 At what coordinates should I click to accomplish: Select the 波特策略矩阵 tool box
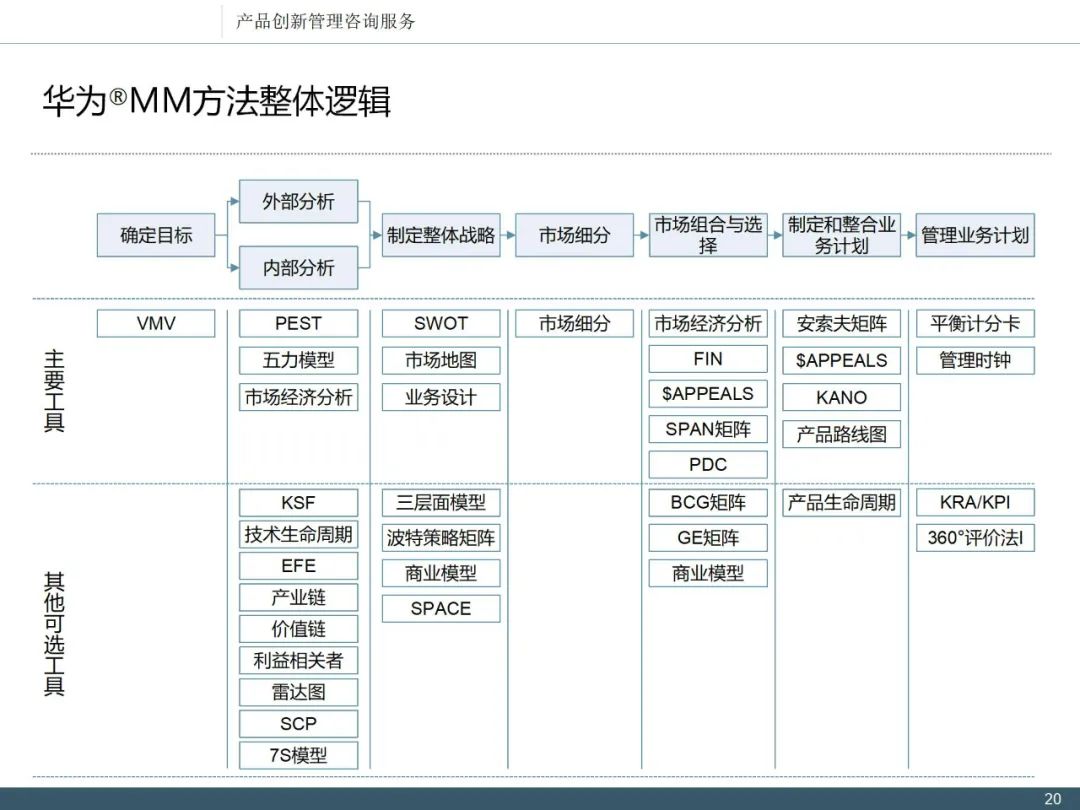coord(441,538)
